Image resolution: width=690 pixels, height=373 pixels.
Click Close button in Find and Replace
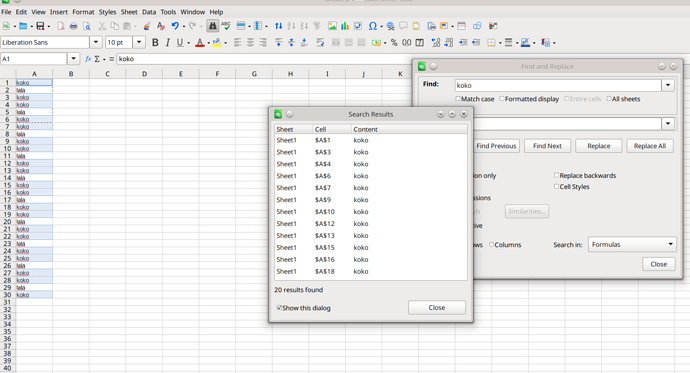(658, 264)
